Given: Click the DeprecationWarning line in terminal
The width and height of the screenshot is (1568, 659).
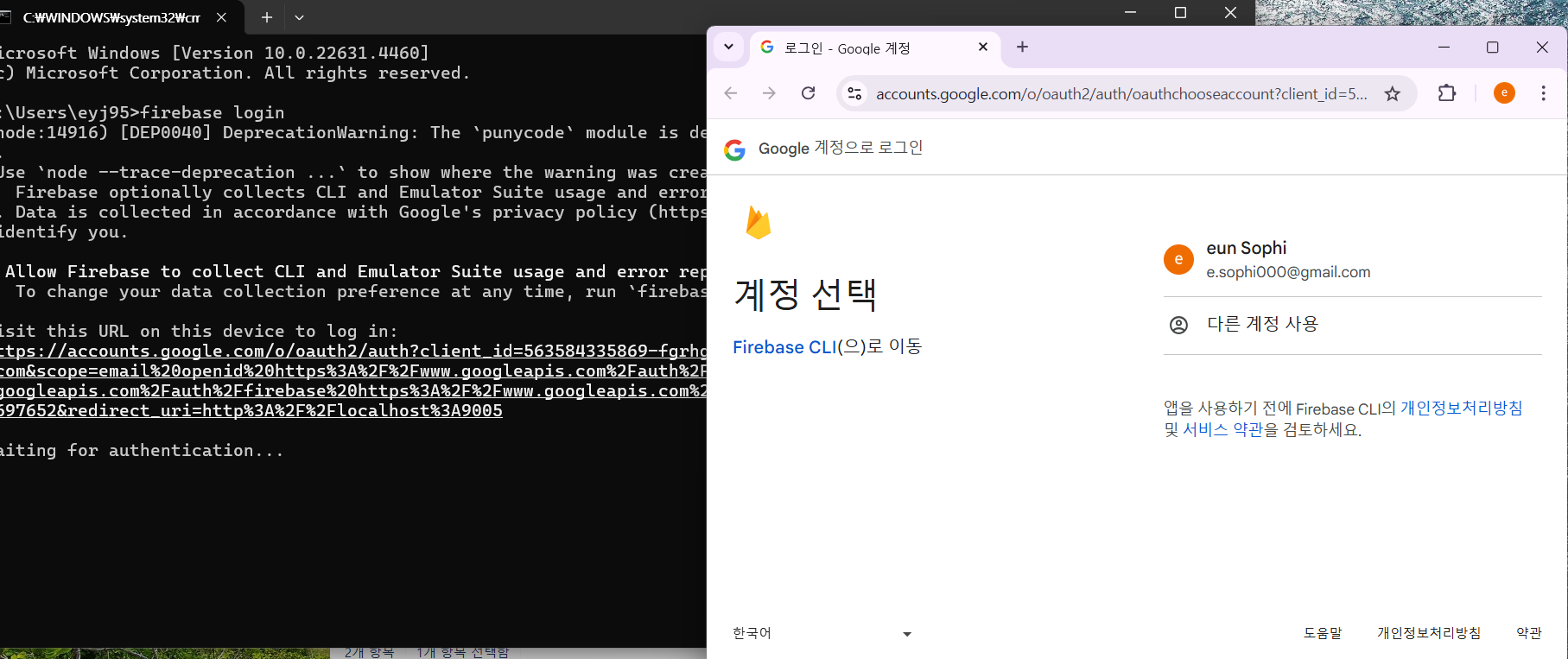Looking at the screenshot, I should point(353,132).
